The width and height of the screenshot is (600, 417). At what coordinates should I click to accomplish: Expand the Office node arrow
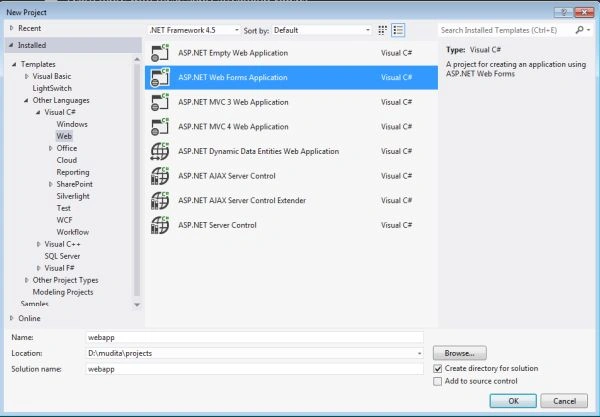(51, 148)
